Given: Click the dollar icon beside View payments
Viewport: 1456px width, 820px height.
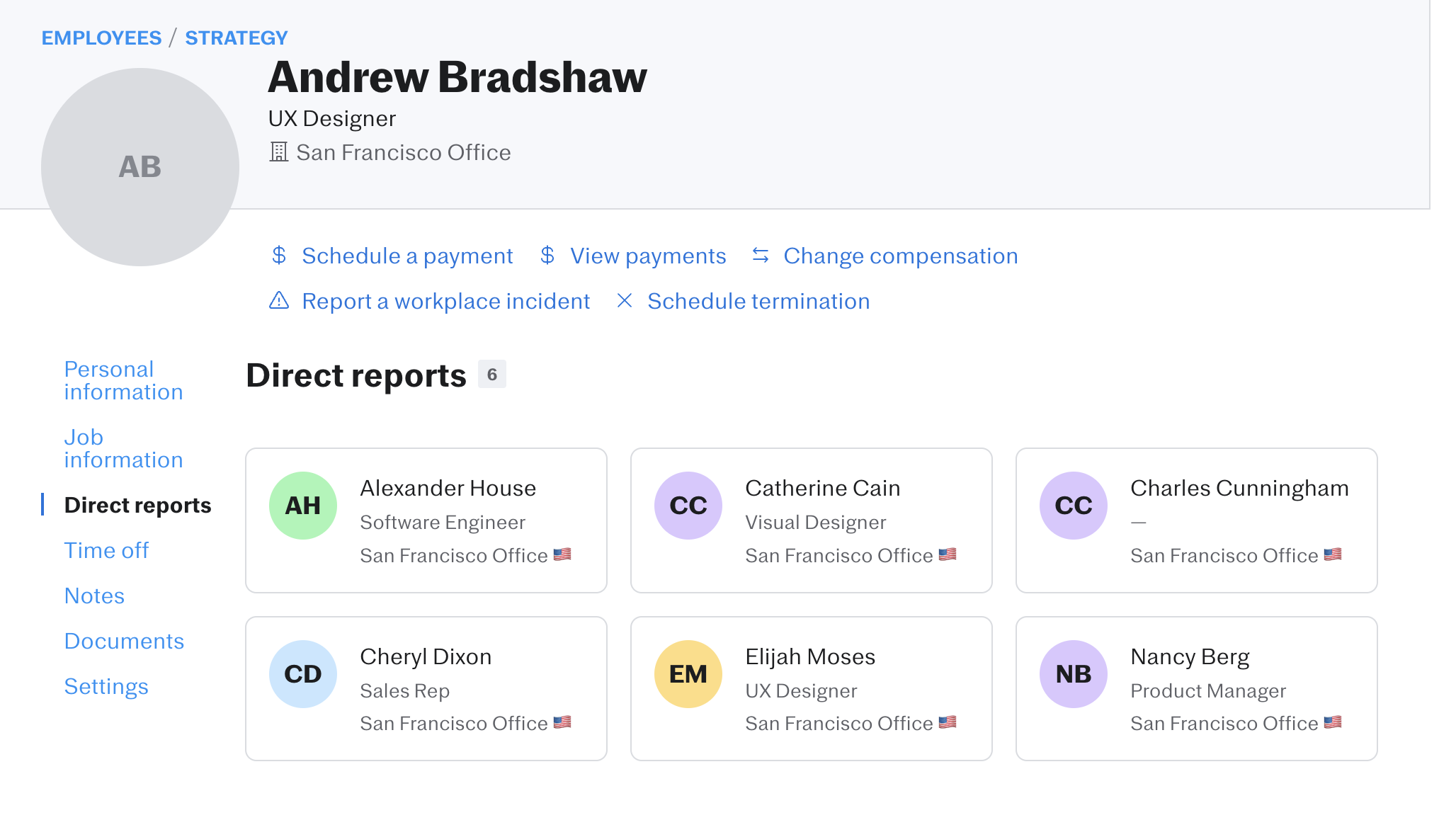Looking at the screenshot, I should pyautogui.click(x=547, y=256).
